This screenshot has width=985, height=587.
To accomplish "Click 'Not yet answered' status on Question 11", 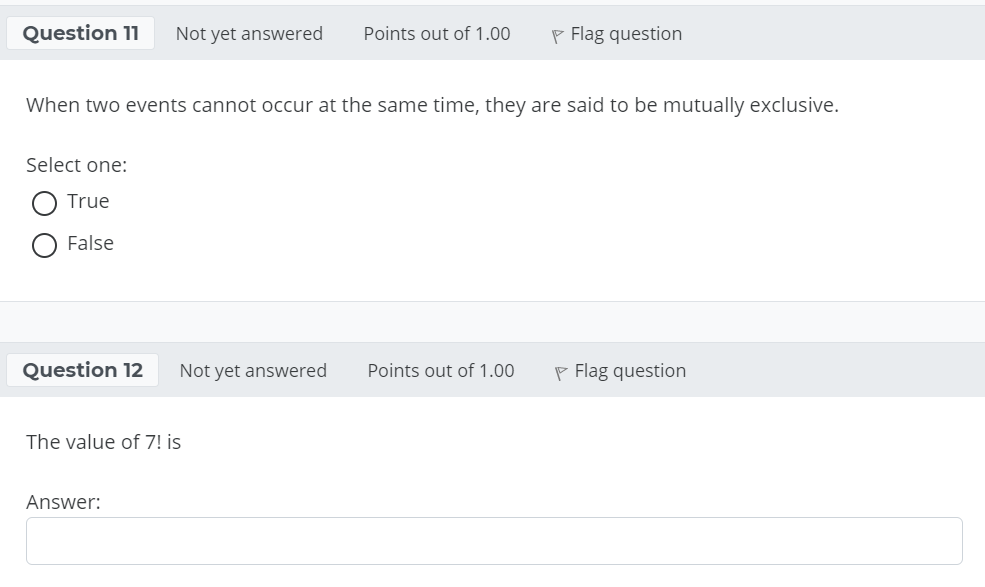I will point(249,33).
